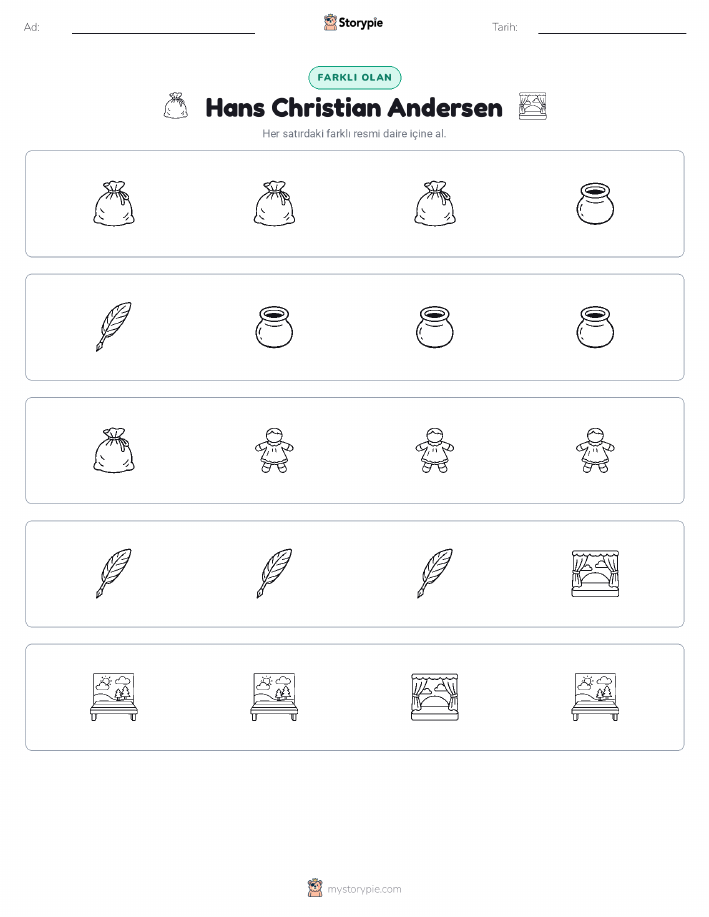Click the Ad name line field
The height and width of the screenshot is (917, 709).
163,27
